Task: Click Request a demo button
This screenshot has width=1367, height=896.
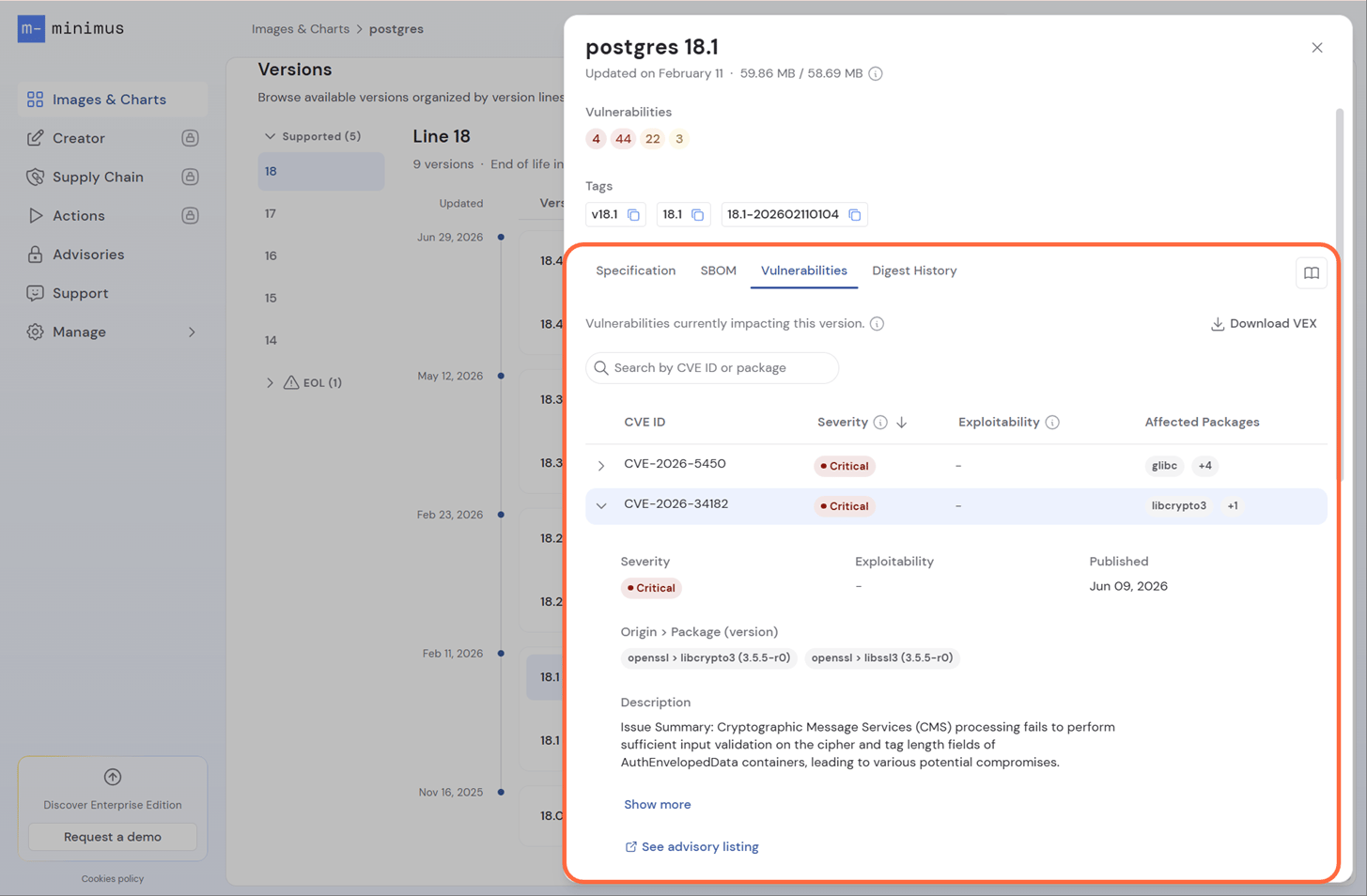Action: pos(113,837)
